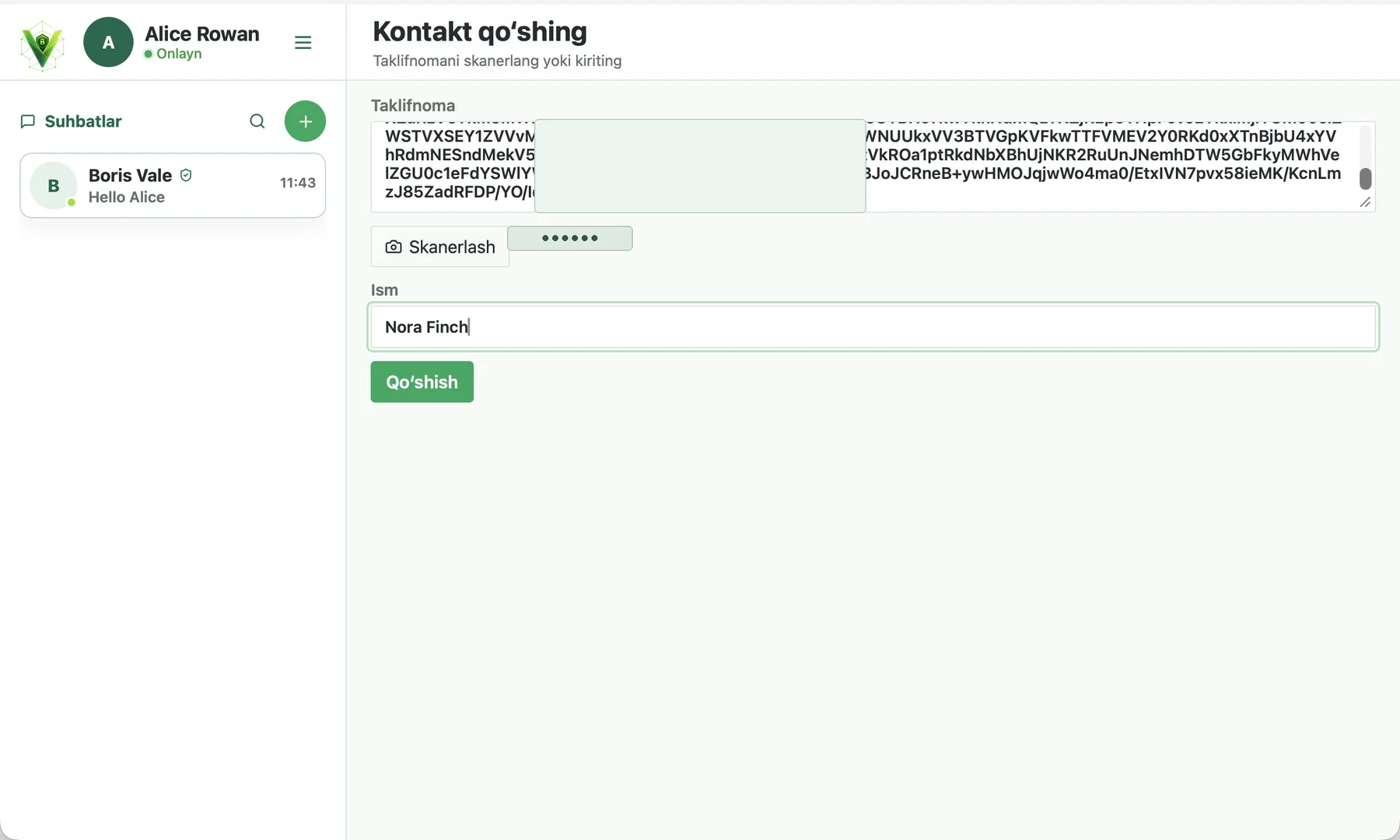Click the green Qo'shish button
The width and height of the screenshot is (1400, 840).
pos(422,382)
